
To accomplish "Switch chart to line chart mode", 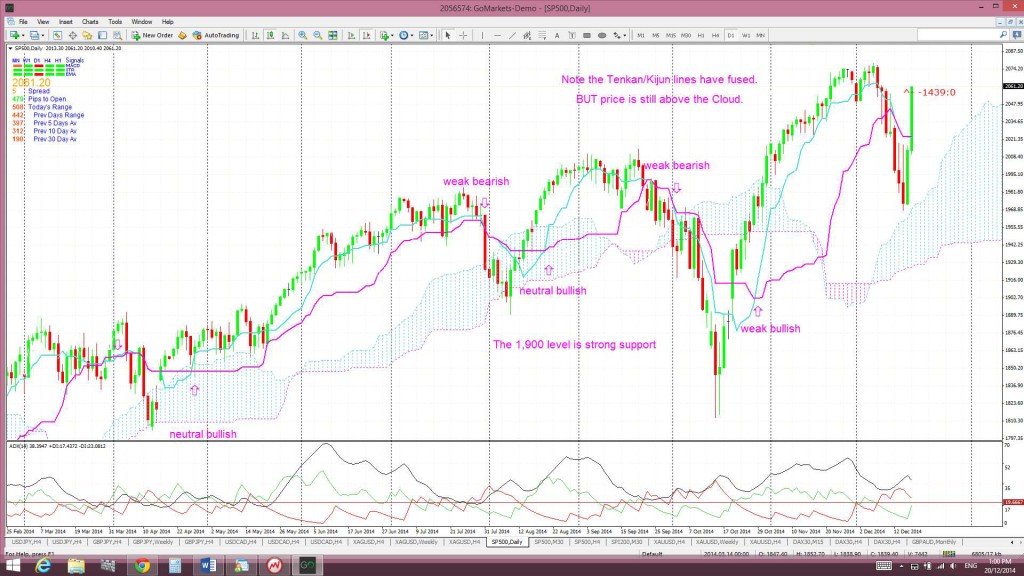I will point(285,35).
